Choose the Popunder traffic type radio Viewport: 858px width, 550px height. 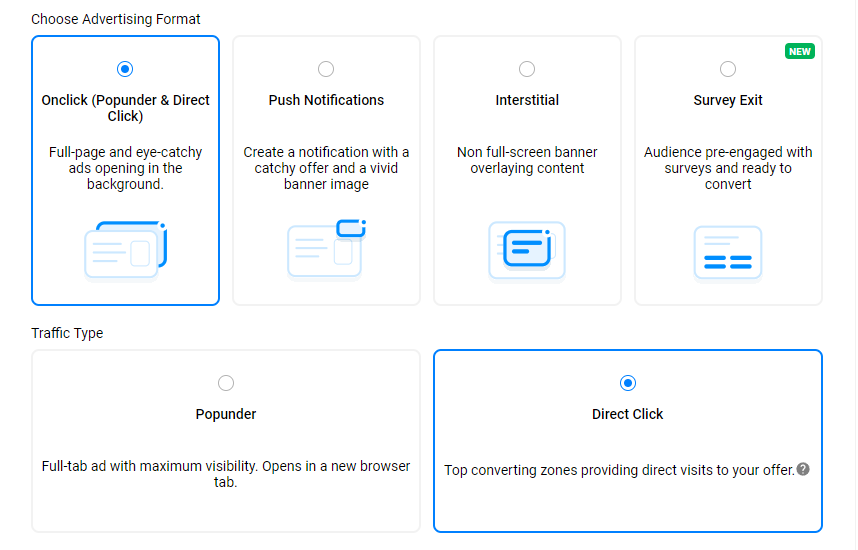226,383
